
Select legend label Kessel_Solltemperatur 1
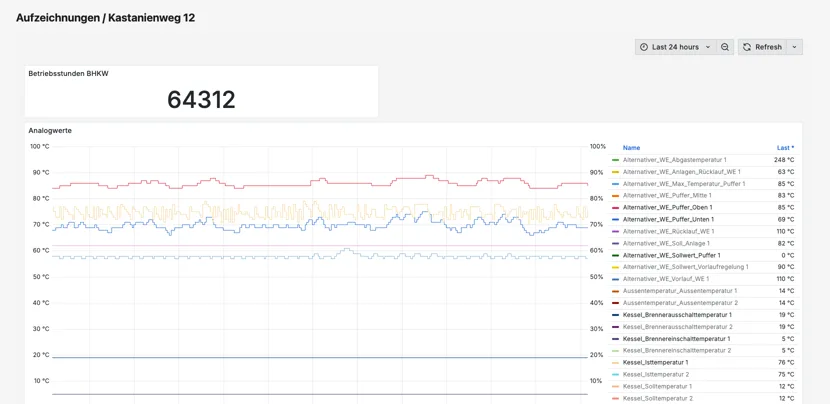pyautogui.click(x=657, y=386)
